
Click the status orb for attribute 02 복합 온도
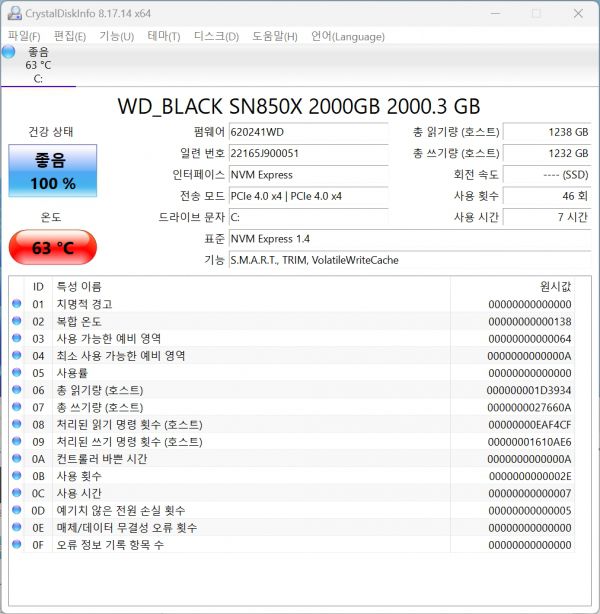[x=16, y=321]
